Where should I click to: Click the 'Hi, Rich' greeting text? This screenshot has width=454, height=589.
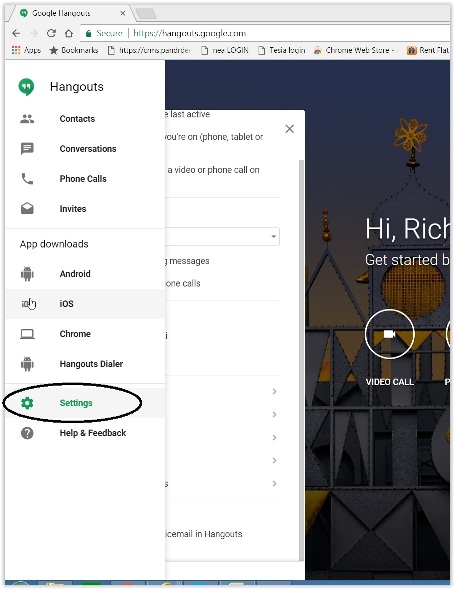[x=407, y=228]
